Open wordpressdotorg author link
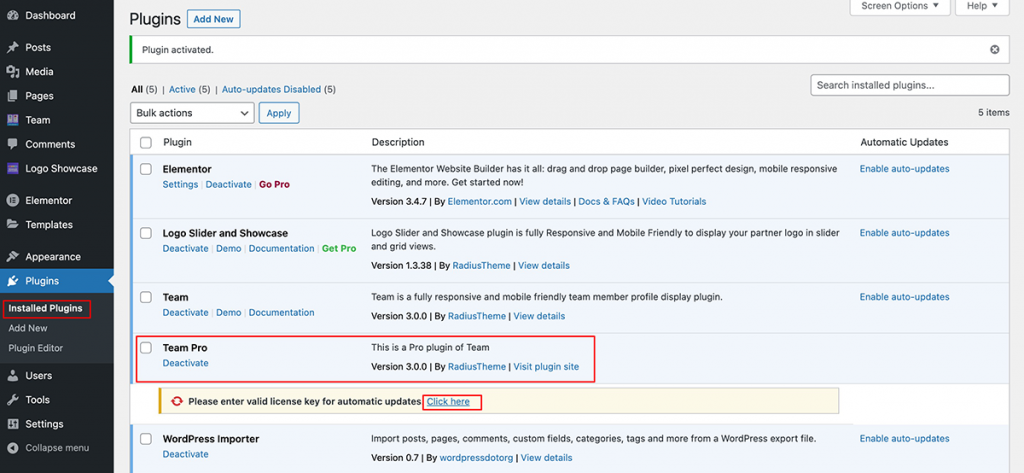This screenshot has height=473, width=1024. [477, 457]
